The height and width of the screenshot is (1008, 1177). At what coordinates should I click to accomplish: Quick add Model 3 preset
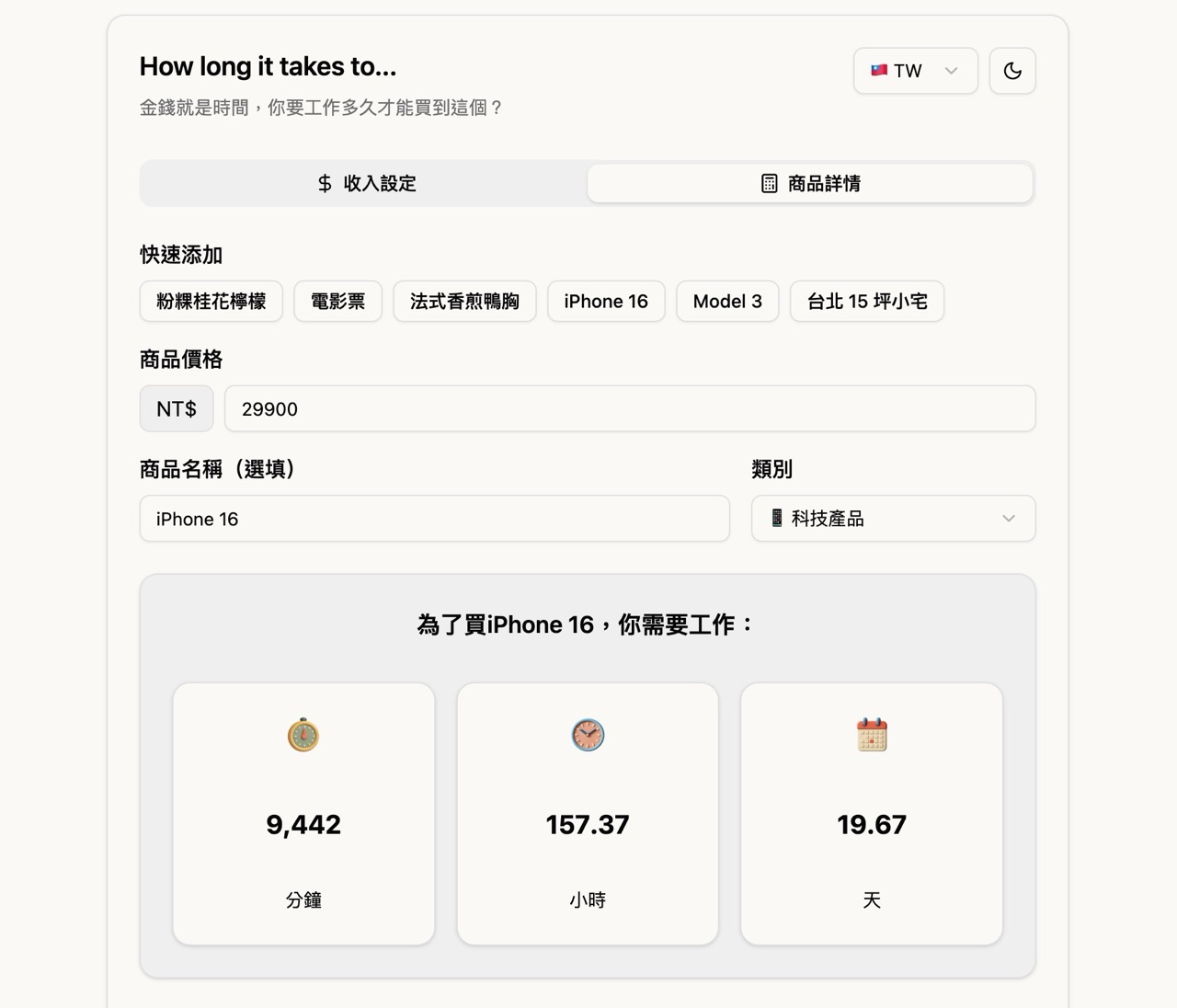tap(727, 302)
